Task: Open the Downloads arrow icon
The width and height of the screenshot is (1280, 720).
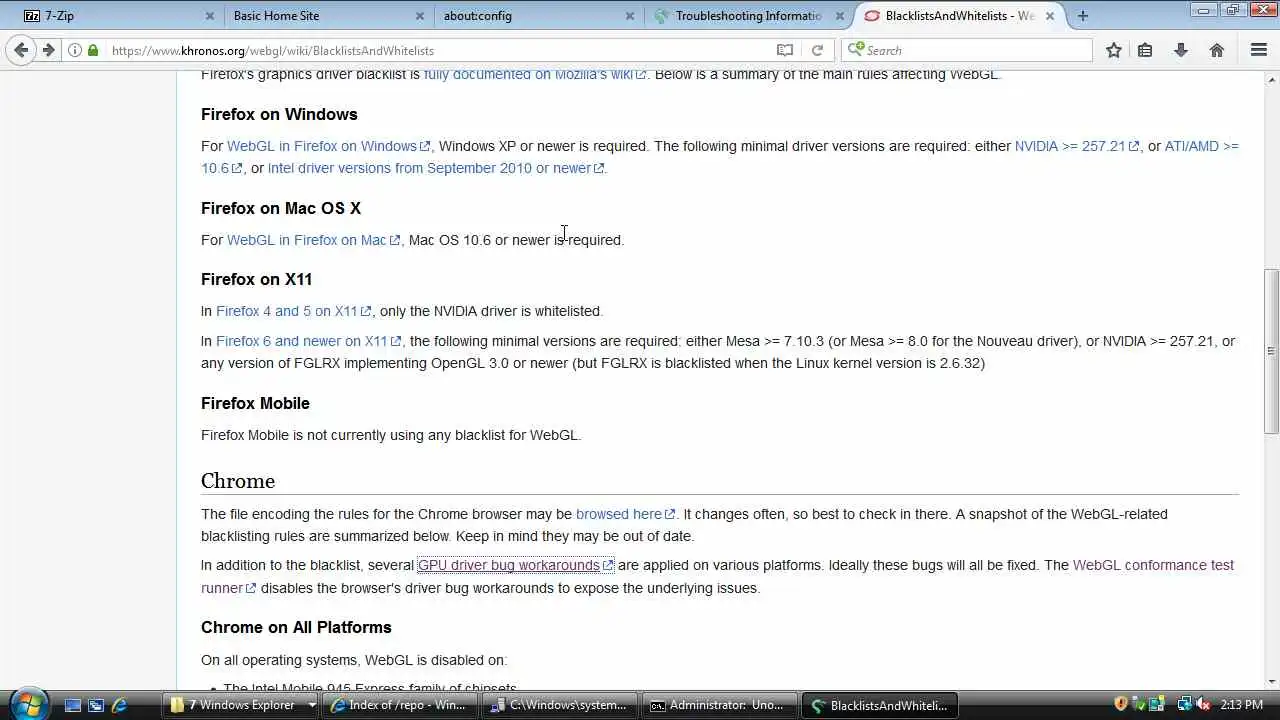Action: (x=1181, y=50)
